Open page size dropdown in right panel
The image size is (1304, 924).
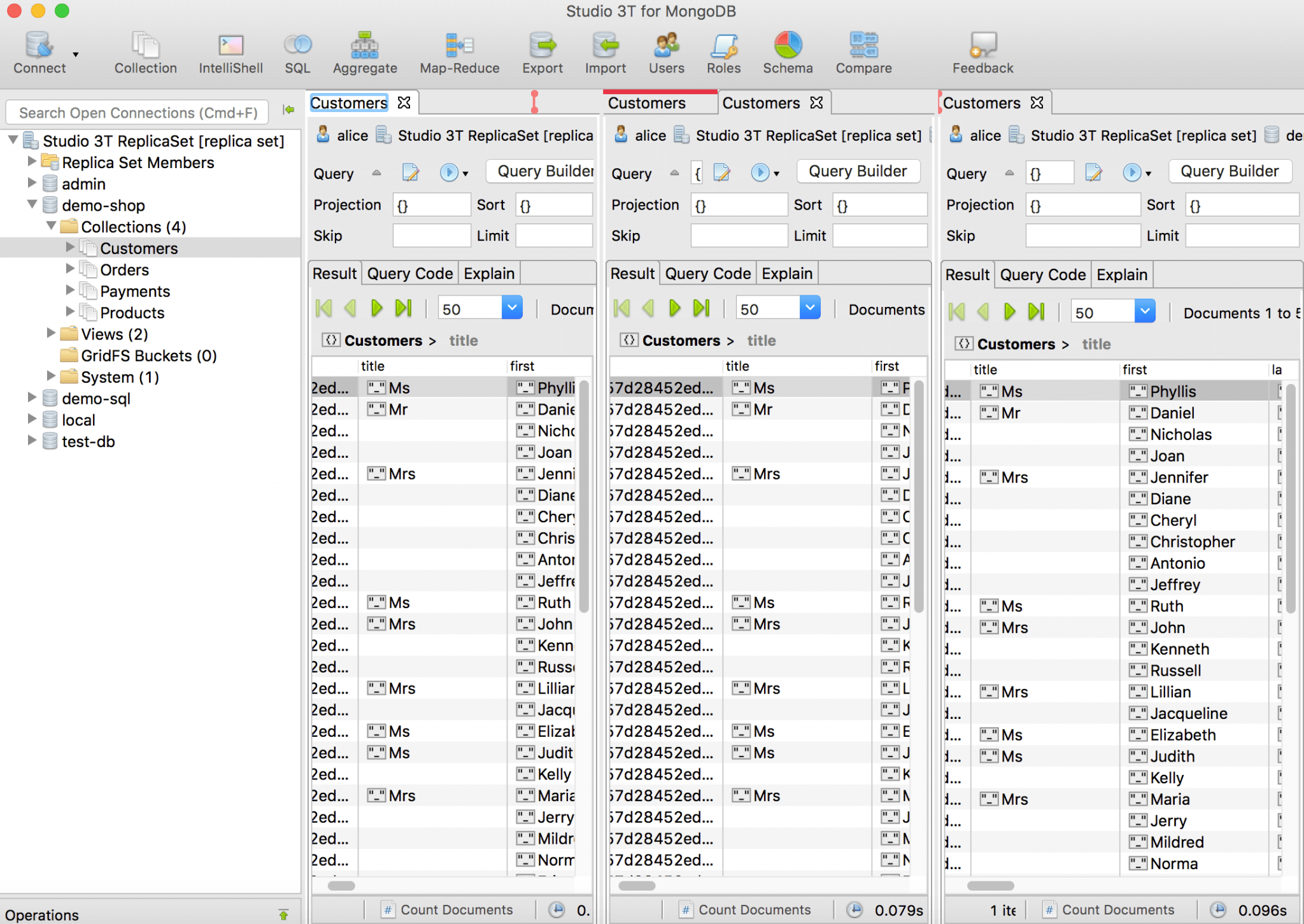tap(1145, 312)
